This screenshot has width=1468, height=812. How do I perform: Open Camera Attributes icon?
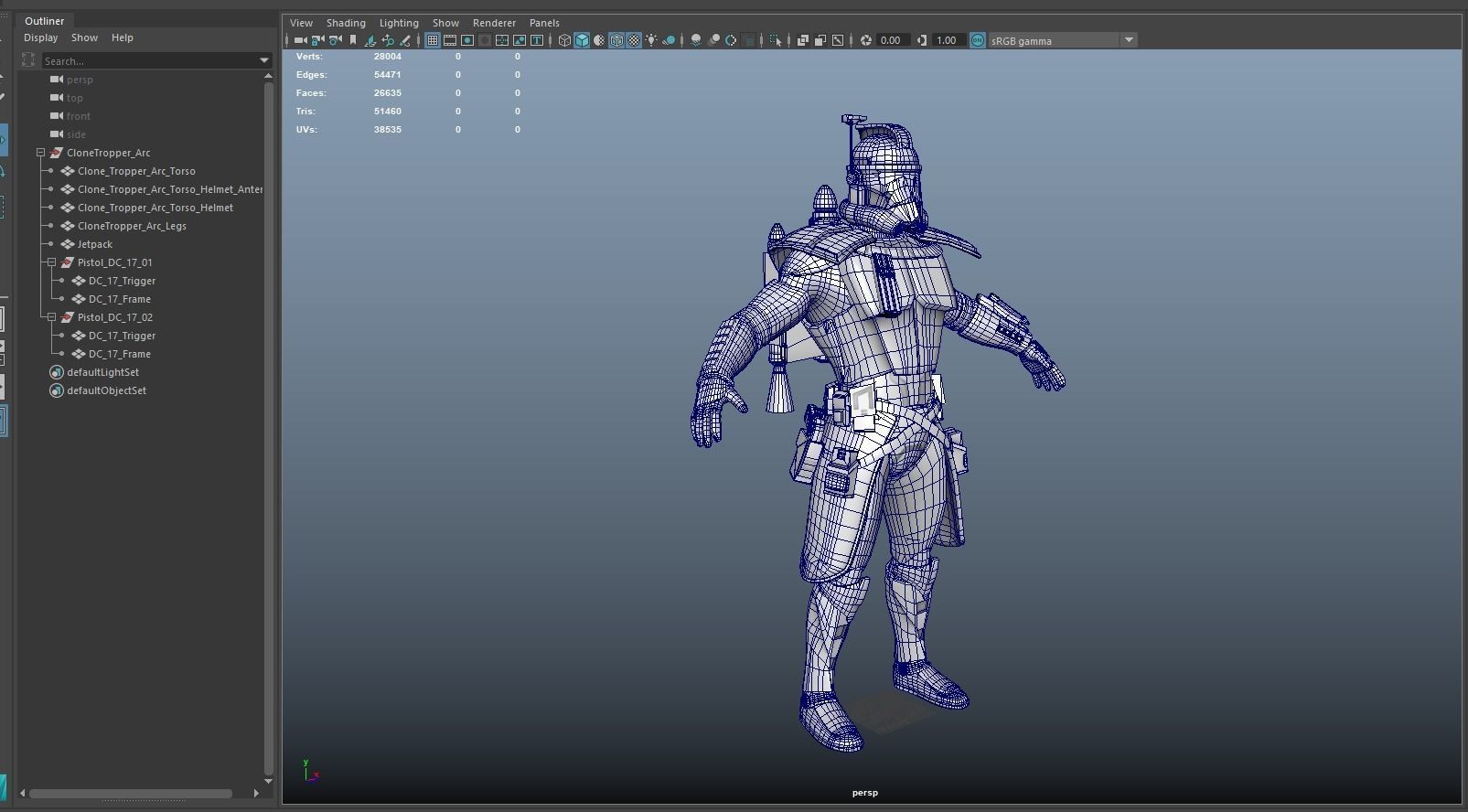tap(335, 40)
